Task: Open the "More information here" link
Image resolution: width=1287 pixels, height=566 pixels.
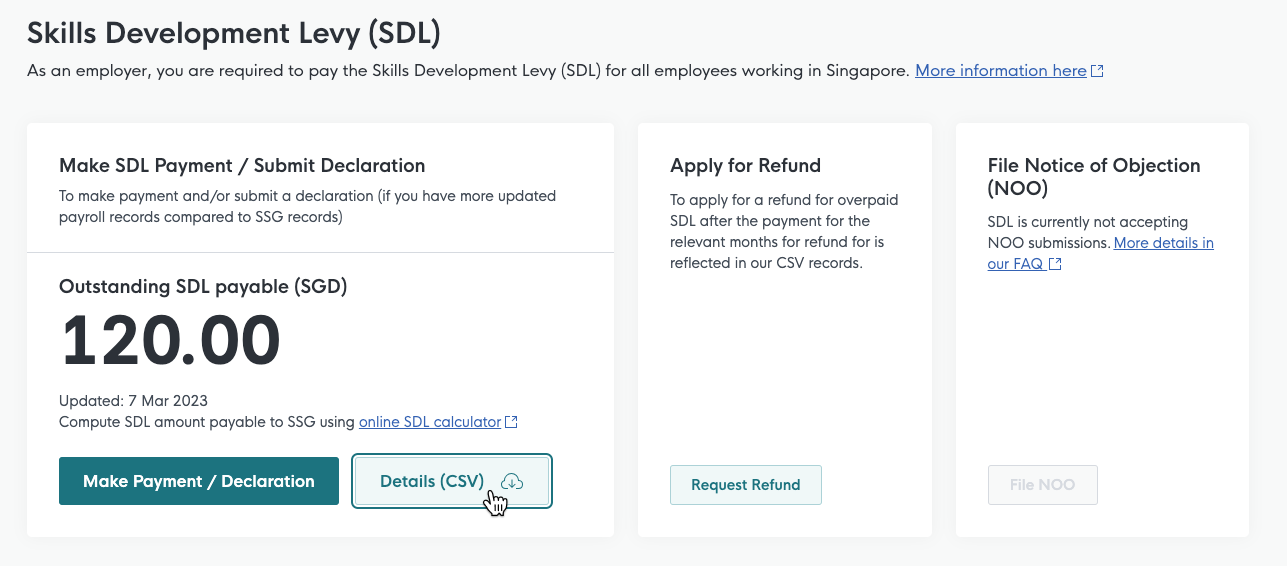Action: [x=1000, y=71]
